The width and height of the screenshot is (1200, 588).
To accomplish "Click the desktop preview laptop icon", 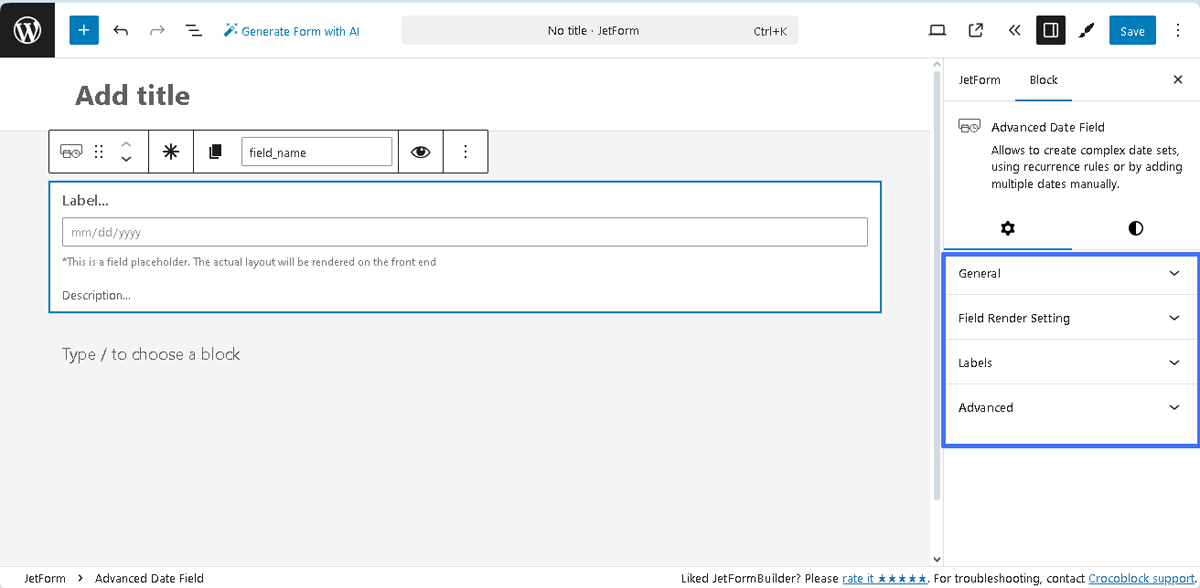I will tap(937, 30).
